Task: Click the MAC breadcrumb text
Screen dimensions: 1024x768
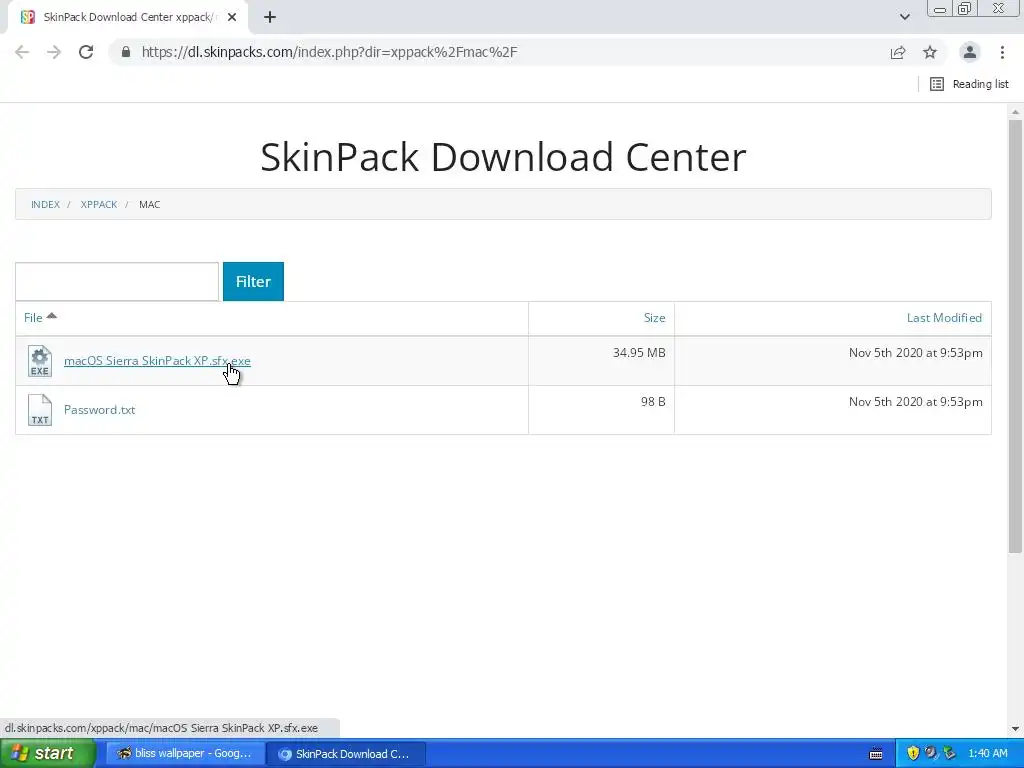Action: pos(150,204)
